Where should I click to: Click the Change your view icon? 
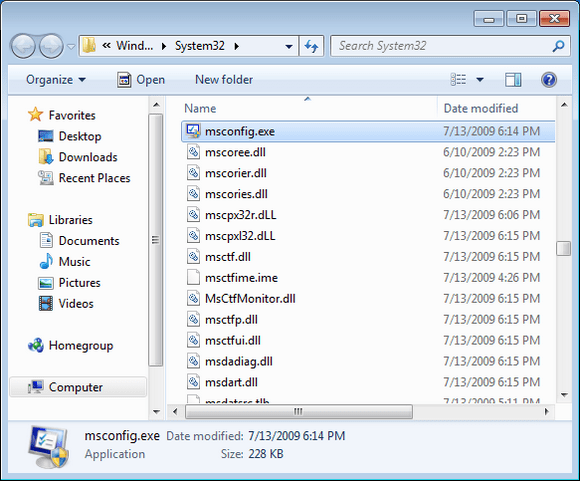(458, 80)
